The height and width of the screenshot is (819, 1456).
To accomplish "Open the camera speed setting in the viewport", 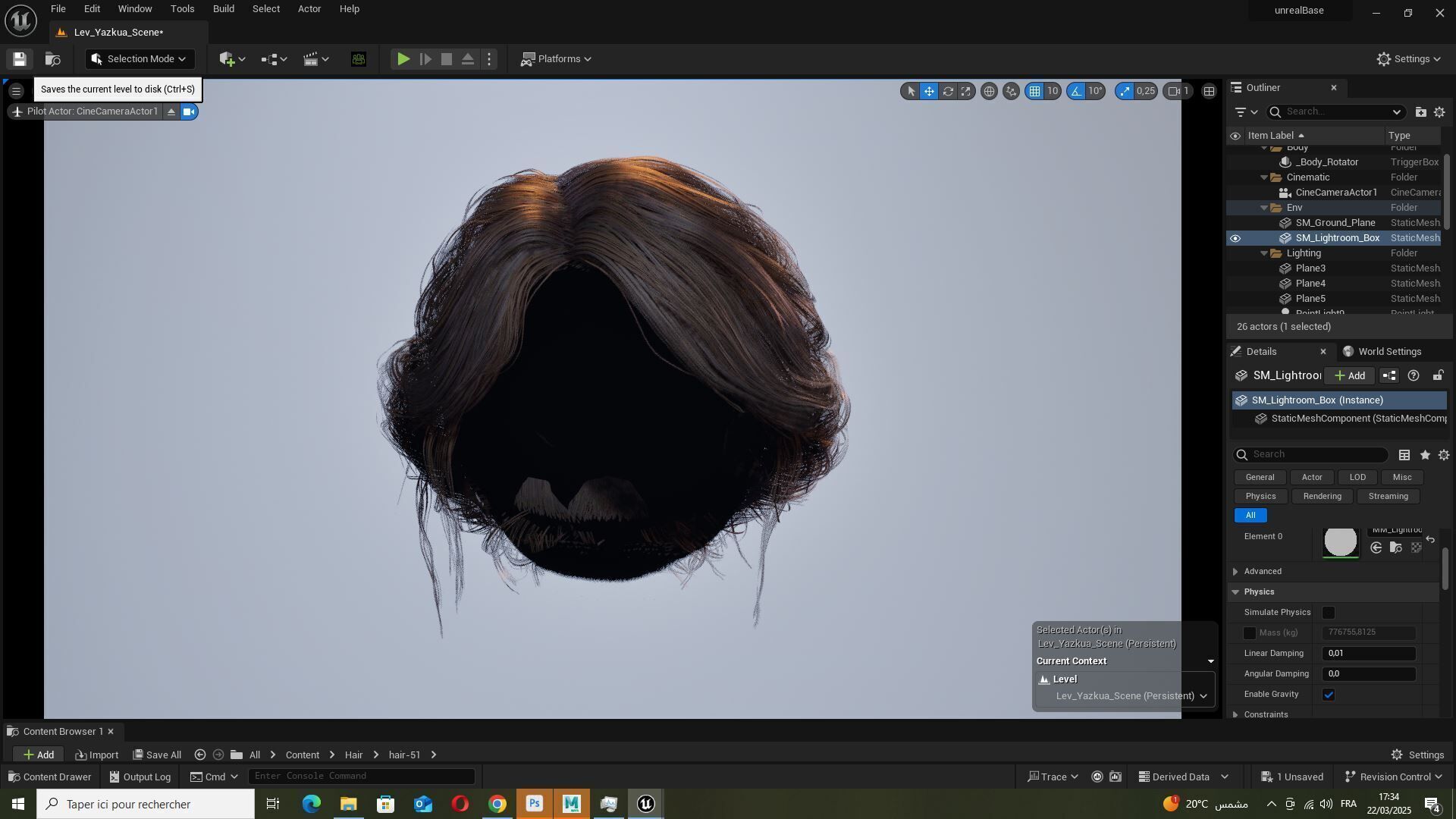I will pyautogui.click(x=1178, y=92).
